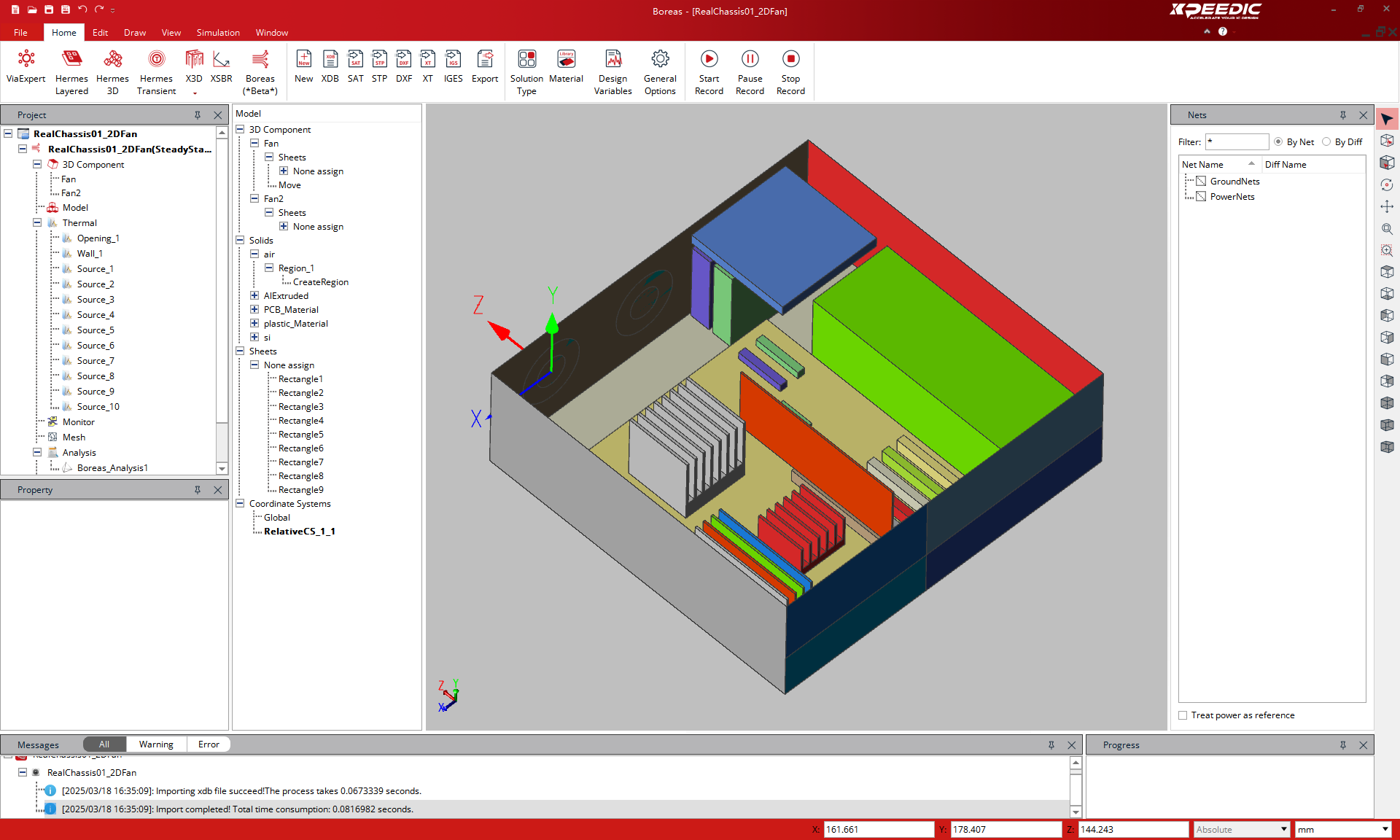1400x840 pixels.
Task: Collapse the Thermal node in Project tree
Action: [37, 222]
